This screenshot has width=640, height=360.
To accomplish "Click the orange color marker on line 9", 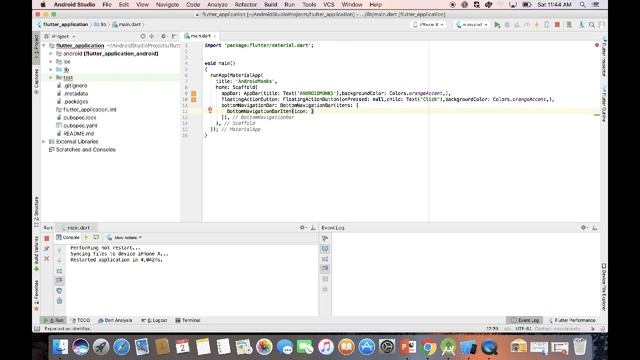I will tap(193, 93).
